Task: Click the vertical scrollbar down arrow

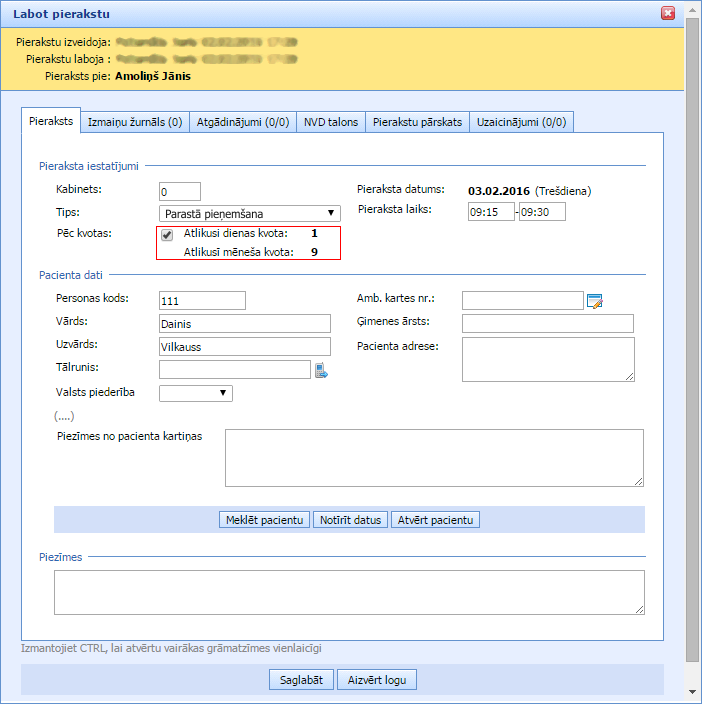Action: tap(692, 693)
